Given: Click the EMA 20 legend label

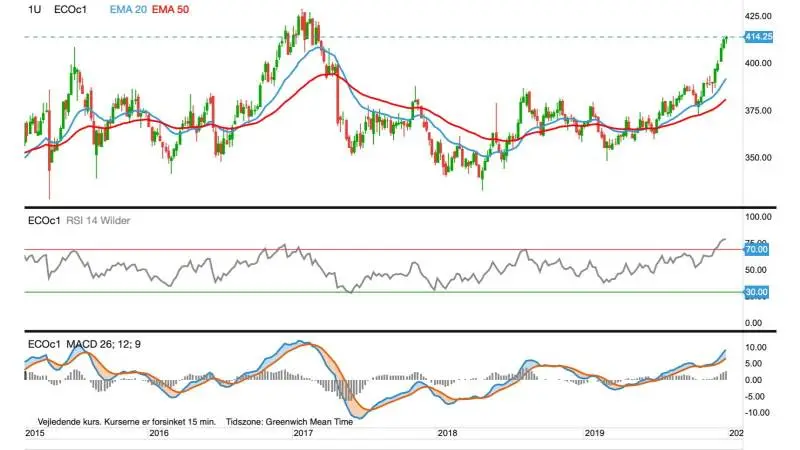Looking at the screenshot, I should coord(128,9).
